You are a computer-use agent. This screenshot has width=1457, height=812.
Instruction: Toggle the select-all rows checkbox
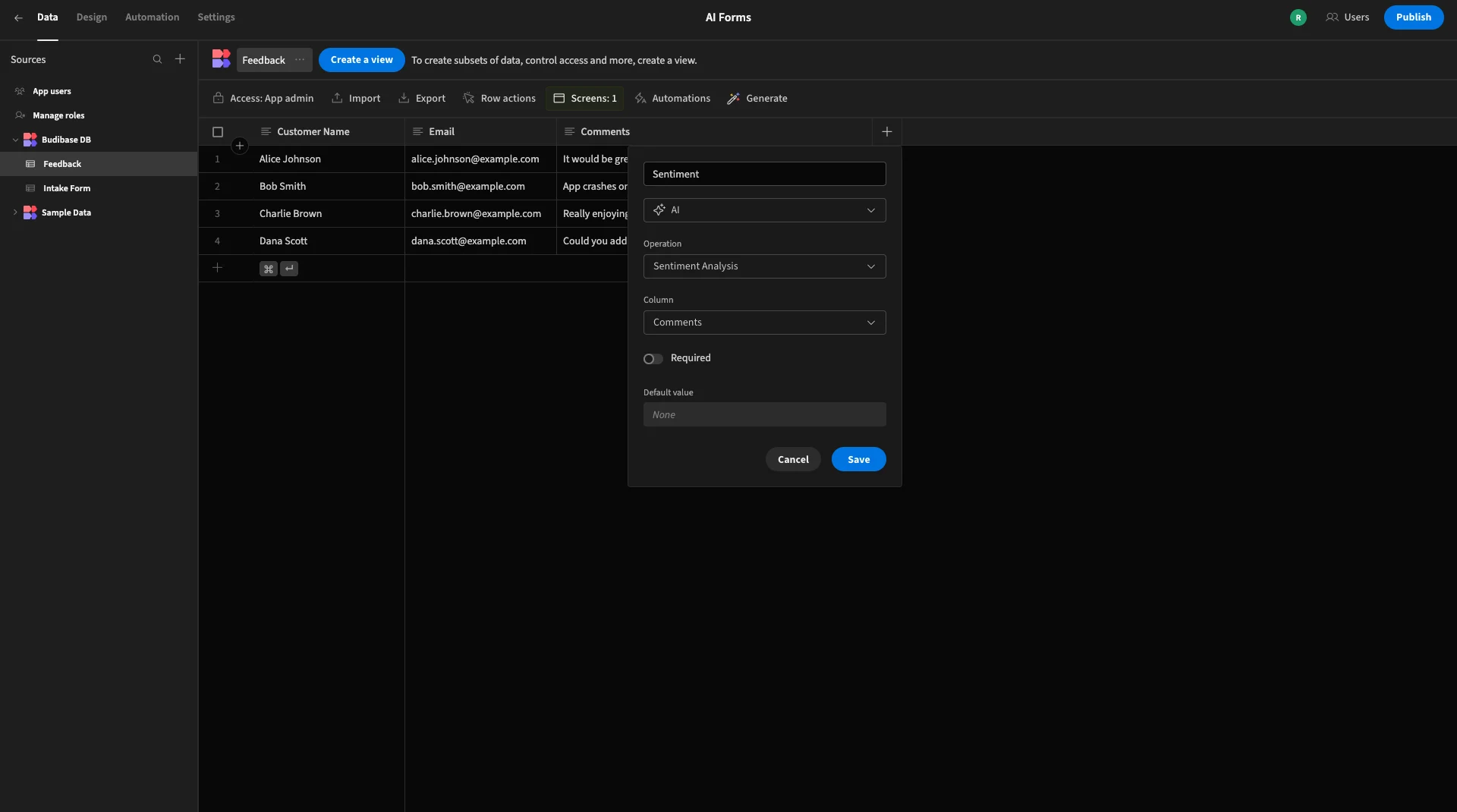pos(218,132)
